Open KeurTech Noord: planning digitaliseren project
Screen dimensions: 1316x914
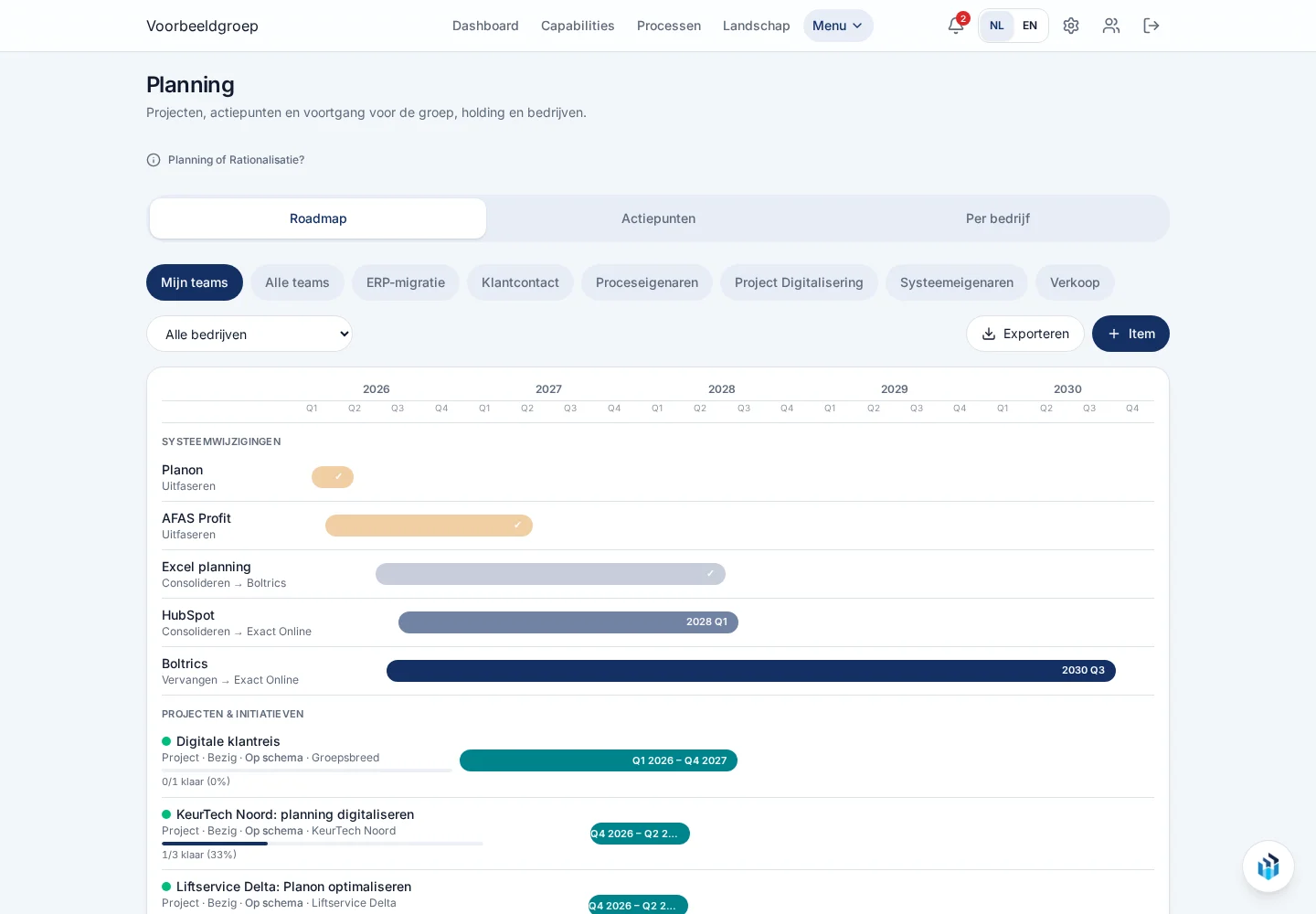tap(295, 814)
